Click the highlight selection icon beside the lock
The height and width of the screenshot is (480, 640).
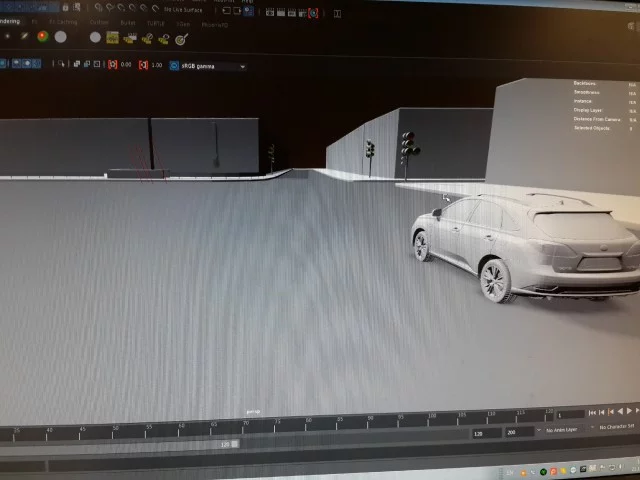tap(77, 7)
